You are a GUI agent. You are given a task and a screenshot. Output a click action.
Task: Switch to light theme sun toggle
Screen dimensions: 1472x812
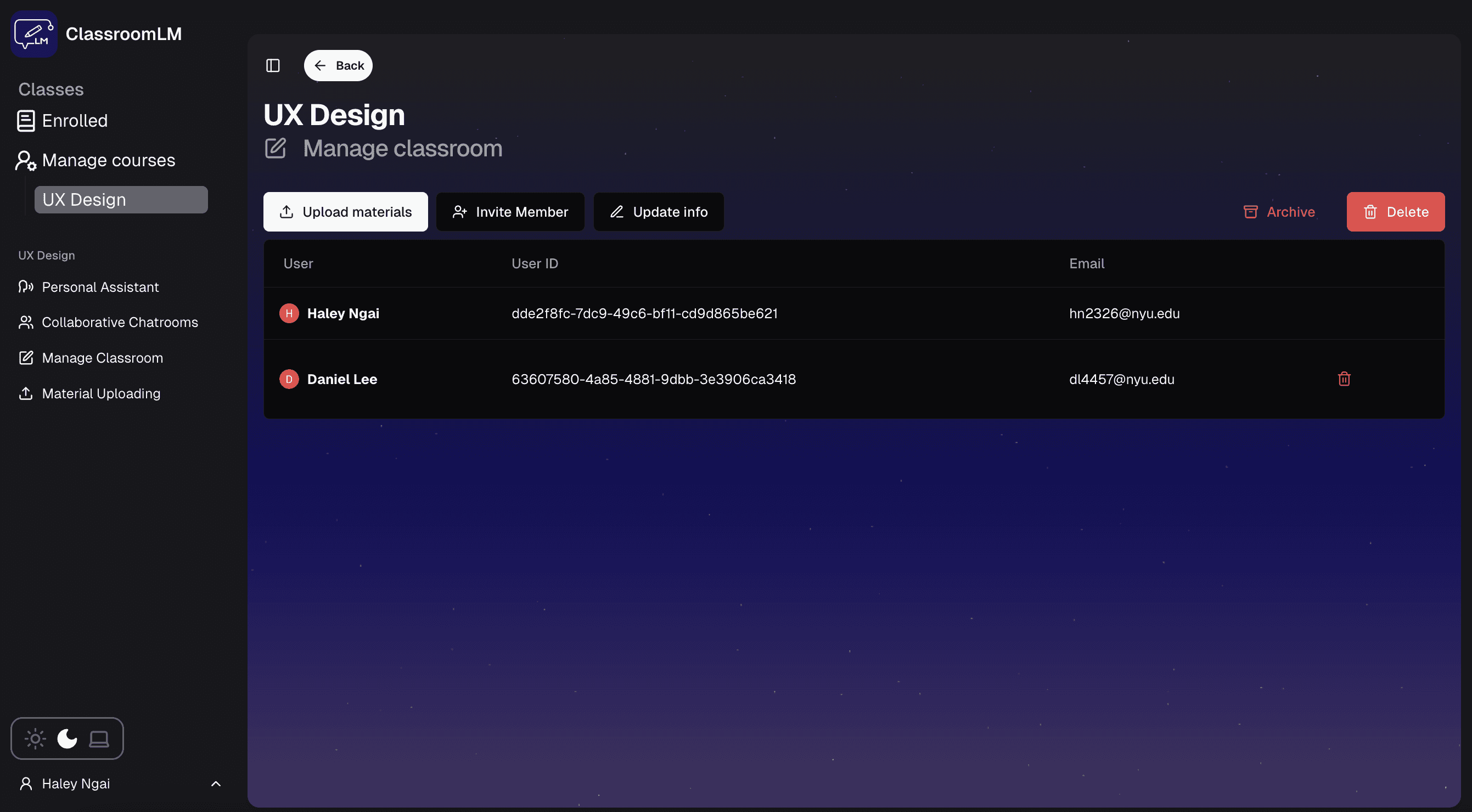(x=35, y=738)
